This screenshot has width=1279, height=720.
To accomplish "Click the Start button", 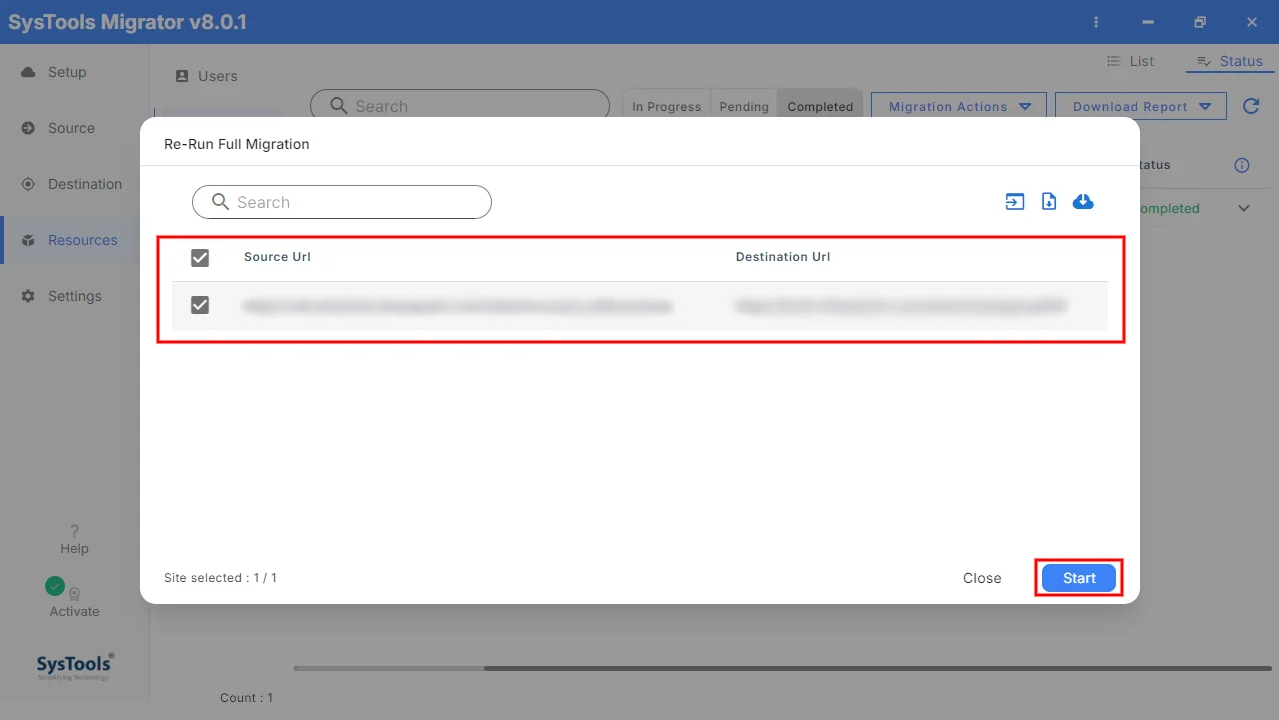I will pos(1079,578).
